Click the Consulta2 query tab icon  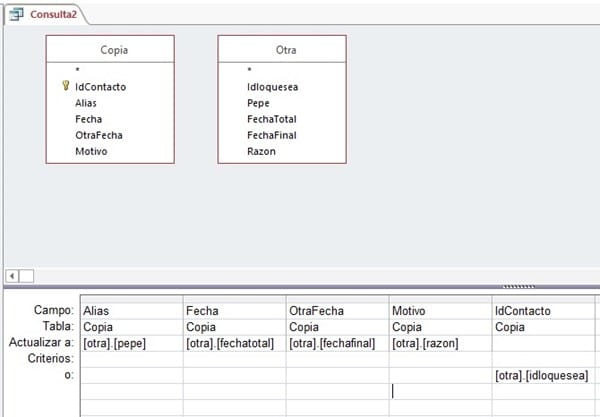tap(17, 15)
